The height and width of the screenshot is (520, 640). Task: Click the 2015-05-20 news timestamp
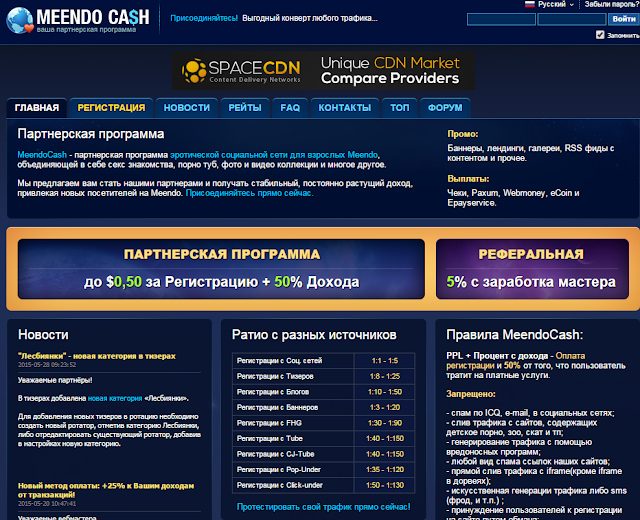(47, 504)
